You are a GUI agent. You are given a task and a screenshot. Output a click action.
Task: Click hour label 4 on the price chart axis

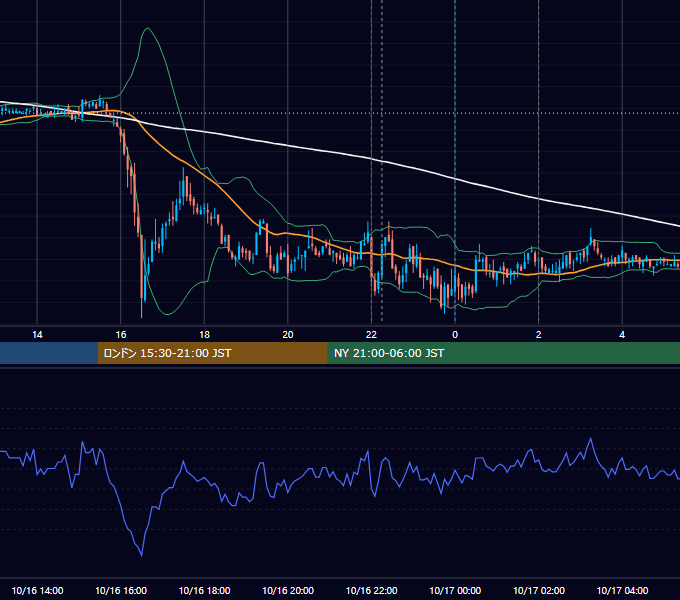622,335
